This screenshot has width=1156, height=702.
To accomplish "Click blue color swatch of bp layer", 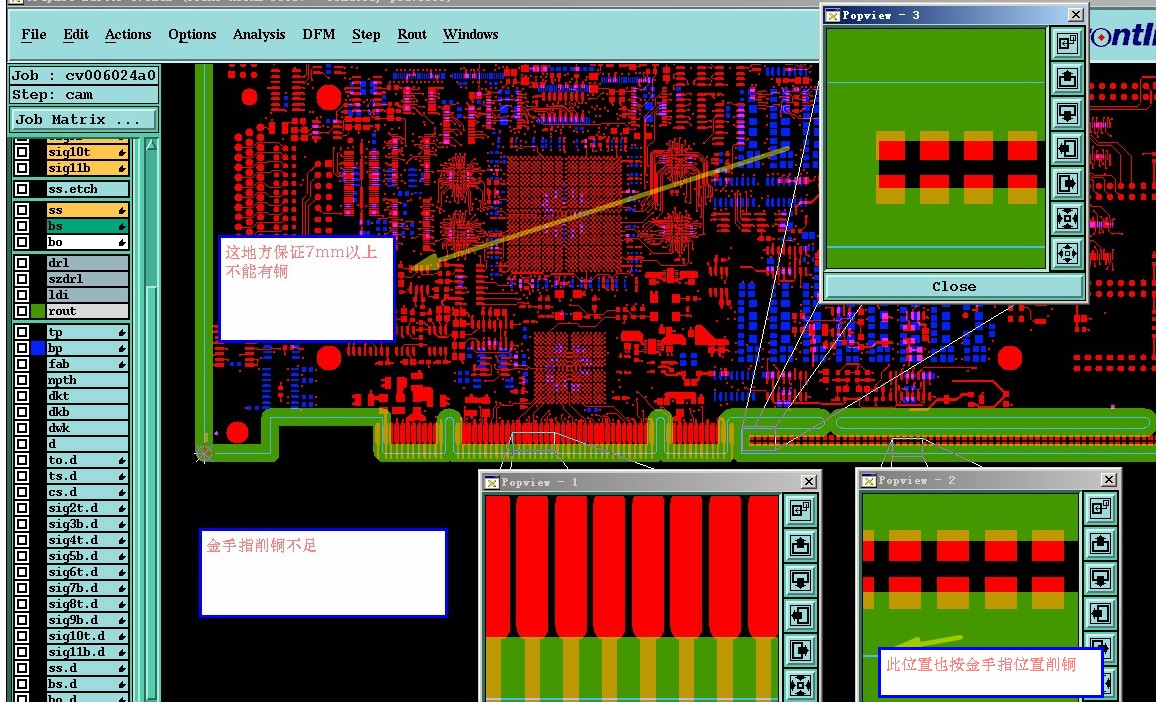I will coord(38,348).
